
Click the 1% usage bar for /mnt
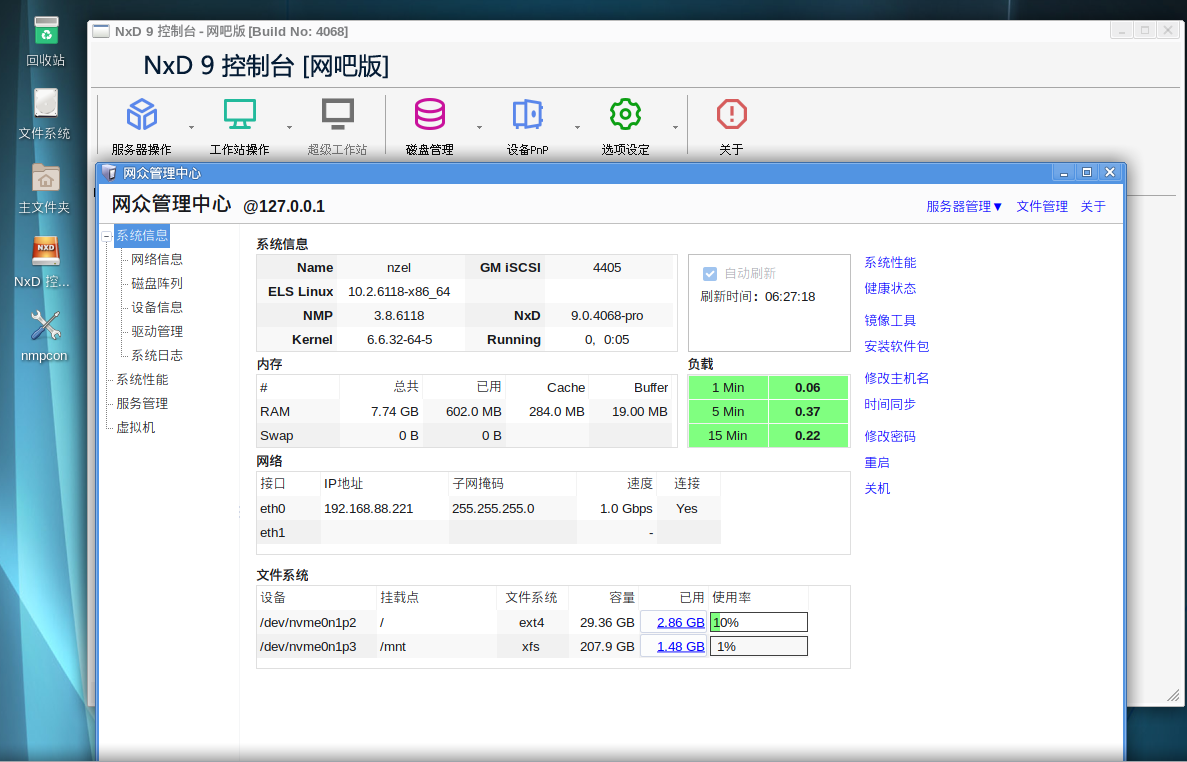759,646
